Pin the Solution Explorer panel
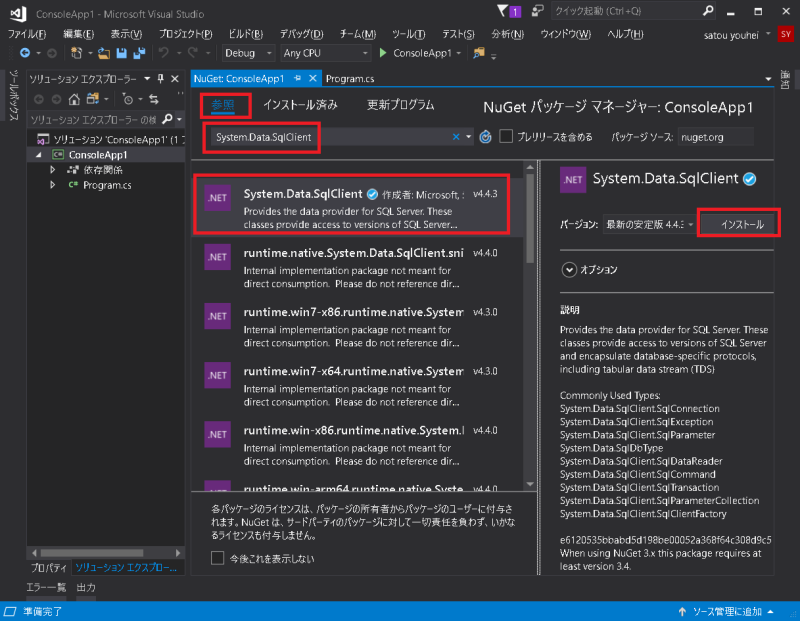 pyautogui.click(x=161, y=79)
